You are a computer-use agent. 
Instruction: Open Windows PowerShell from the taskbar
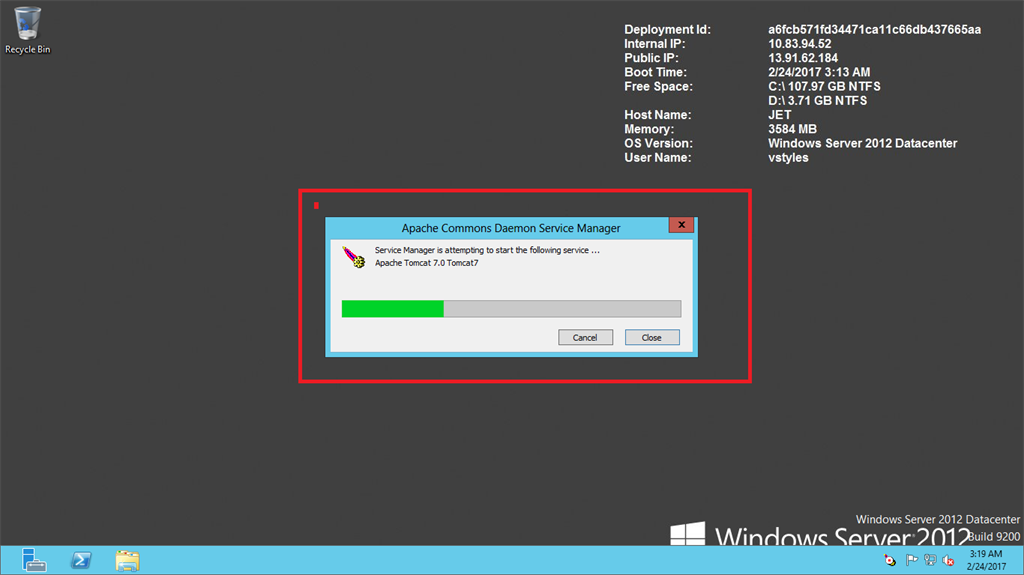click(81, 561)
